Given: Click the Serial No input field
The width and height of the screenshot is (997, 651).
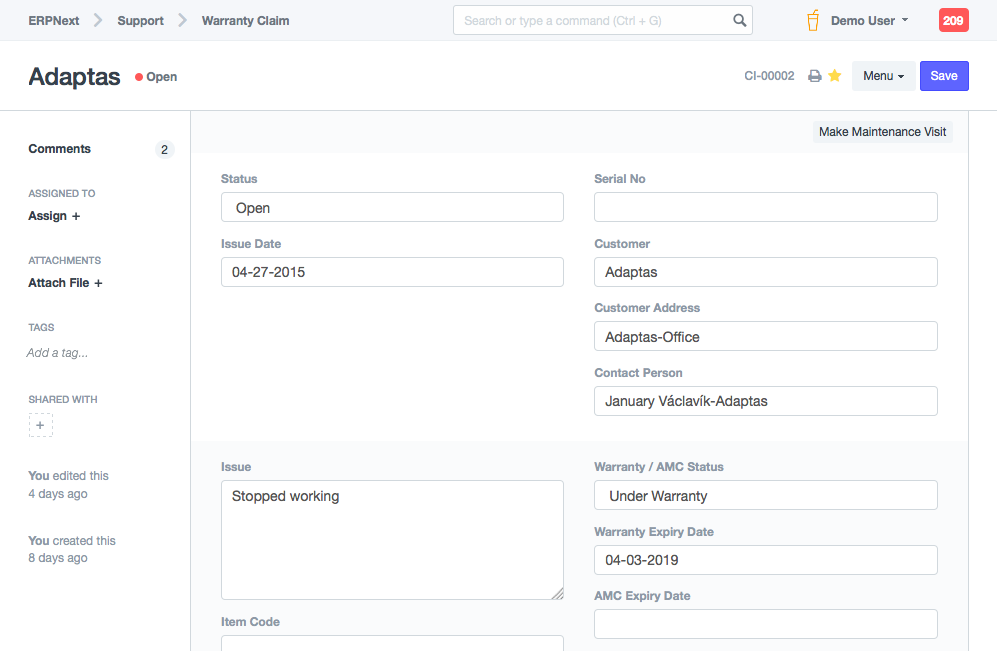Looking at the screenshot, I should coord(765,207).
